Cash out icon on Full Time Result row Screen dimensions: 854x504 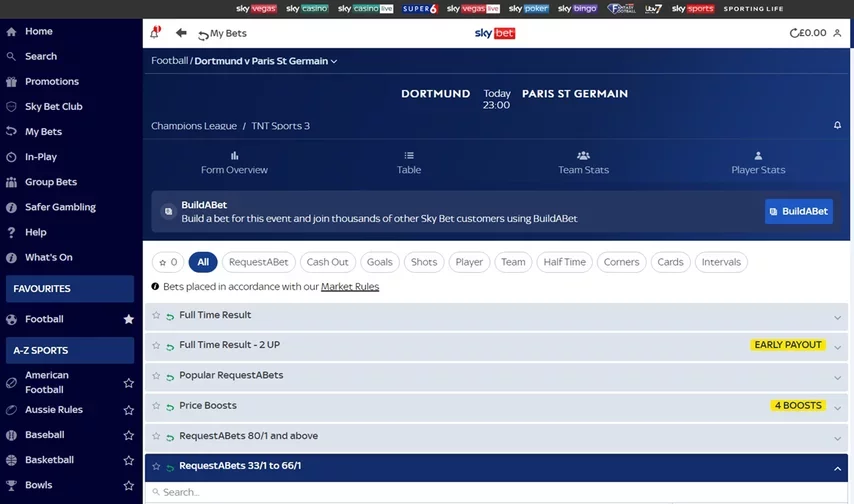(x=170, y=317)
